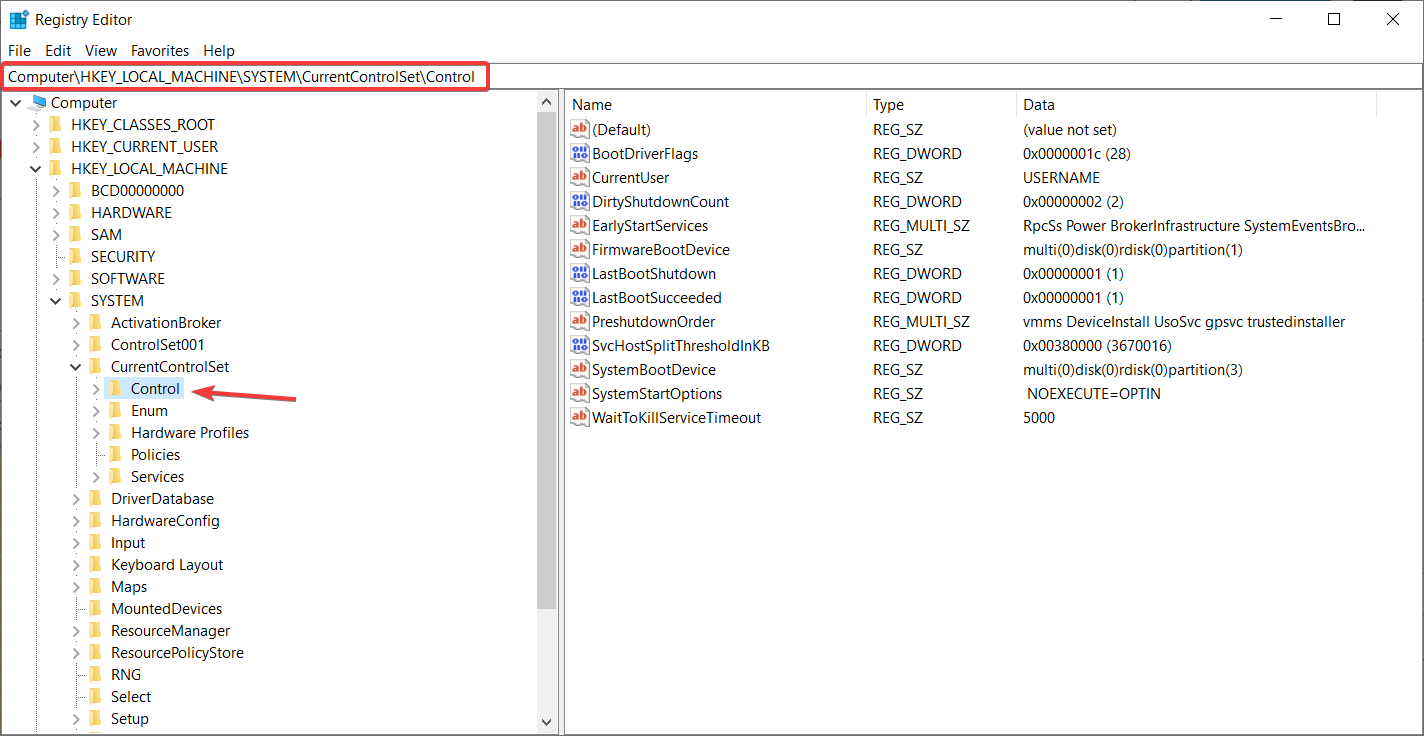Click the Registry Editor title bar icon
This screenshot has width=1424, height=736.
[x=19, y=19]
